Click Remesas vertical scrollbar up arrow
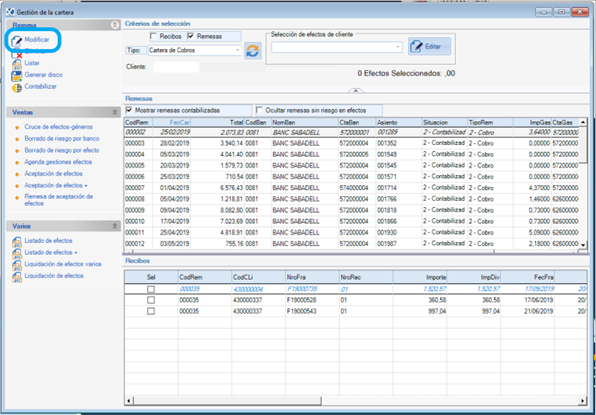Viewport: 596px width, 415px height. click(582, 122)
